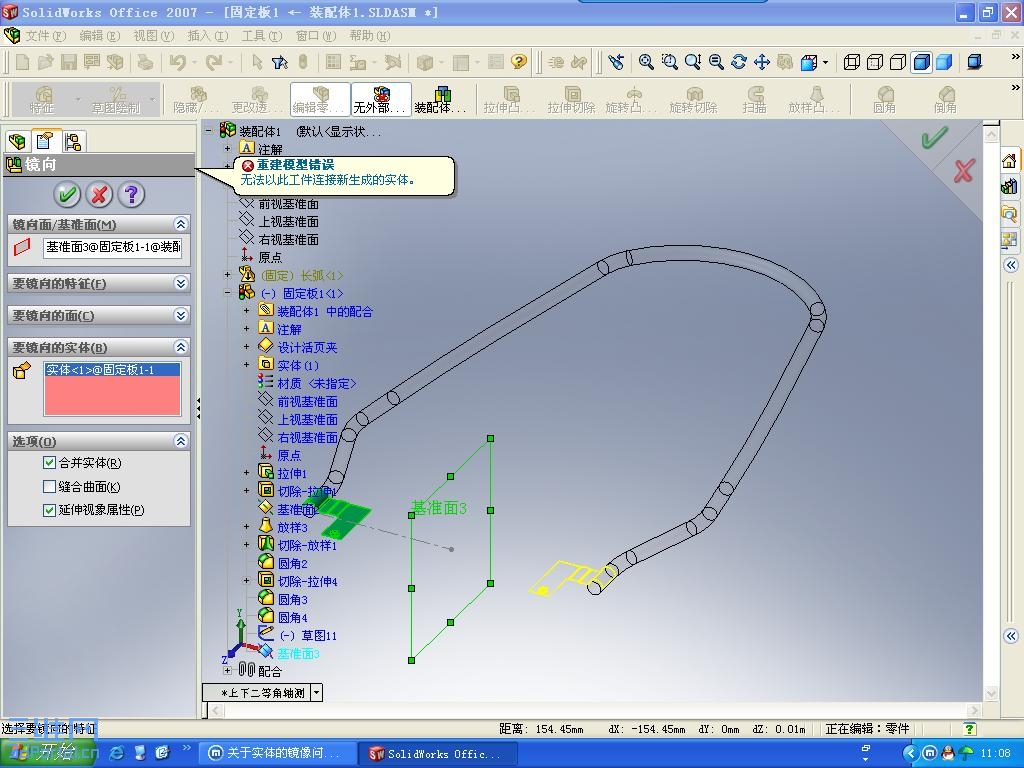Screen dimensions: 1024x768
Task: Click the Rebuild traffic light icon
Action: pos(303,62)
